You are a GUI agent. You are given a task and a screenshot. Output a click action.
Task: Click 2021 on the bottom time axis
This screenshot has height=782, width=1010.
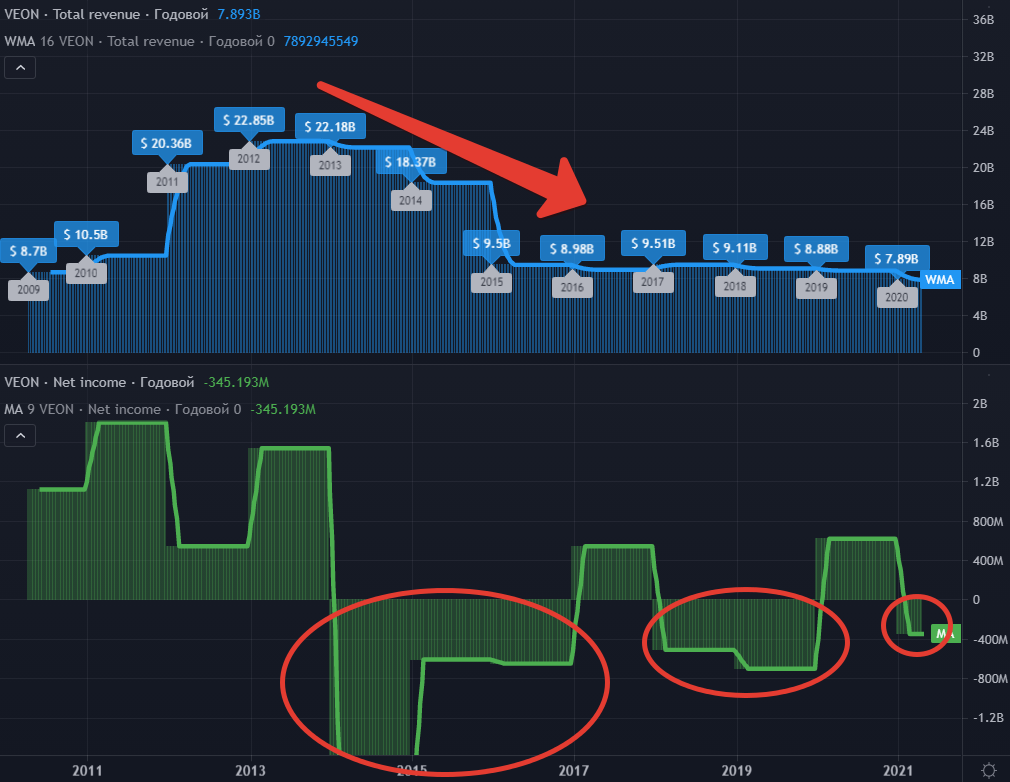[898, 770]
